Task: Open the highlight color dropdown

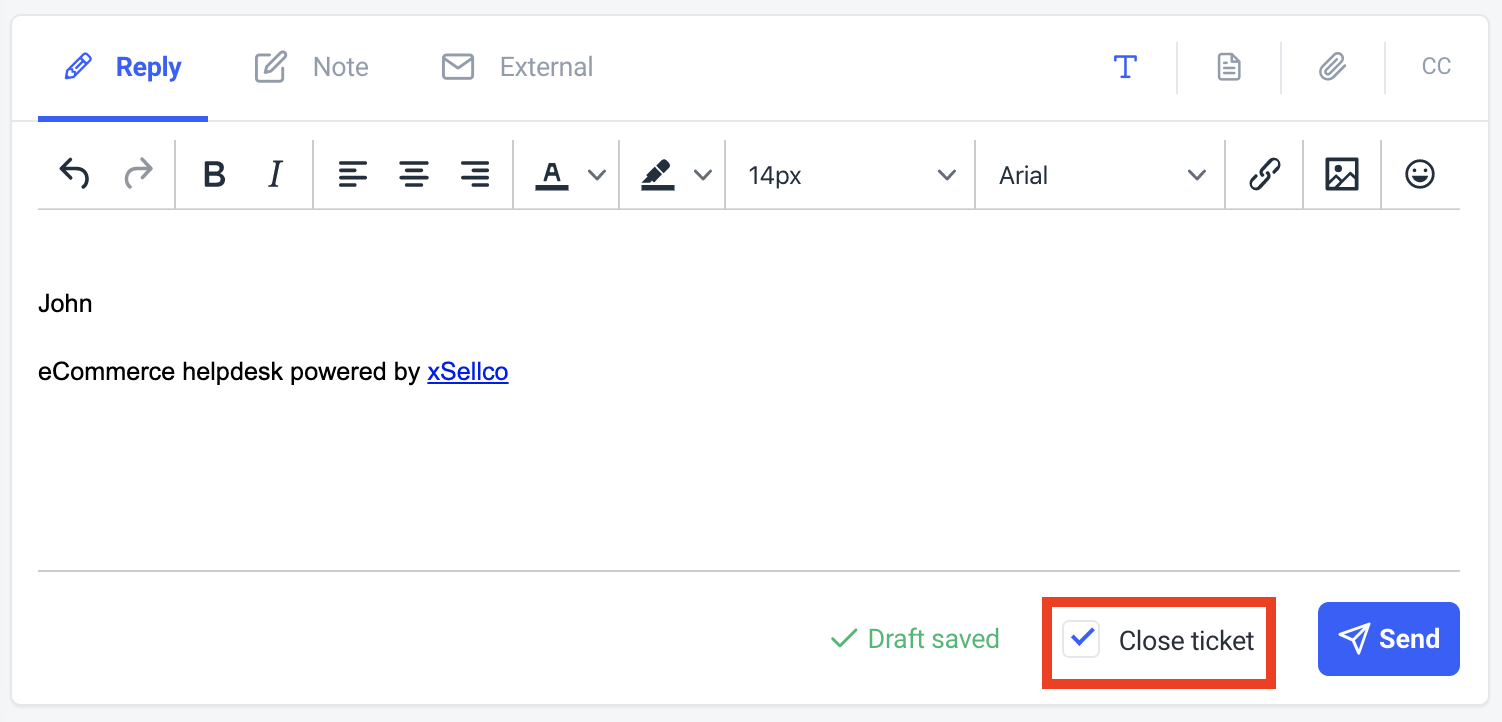Action: coord(703,175)
